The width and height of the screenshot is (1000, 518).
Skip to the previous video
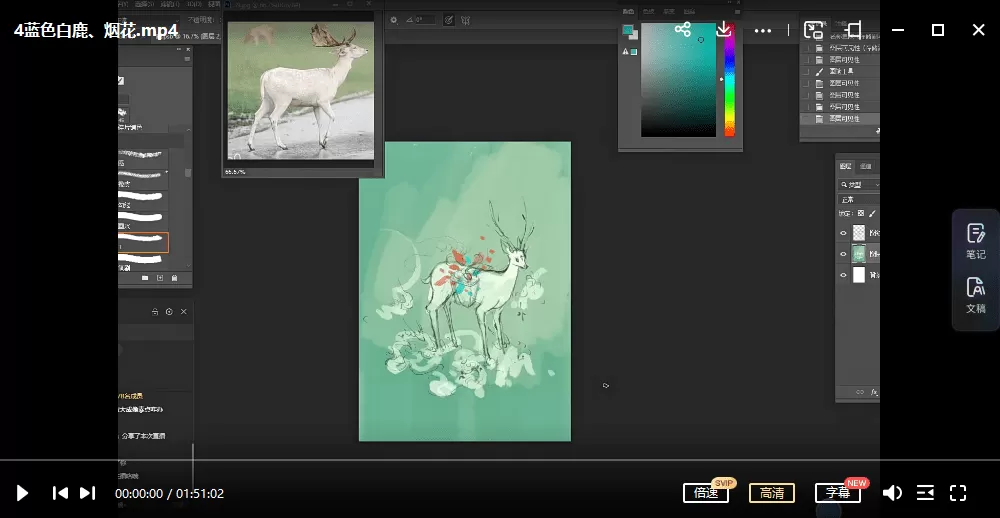point(60,493)
